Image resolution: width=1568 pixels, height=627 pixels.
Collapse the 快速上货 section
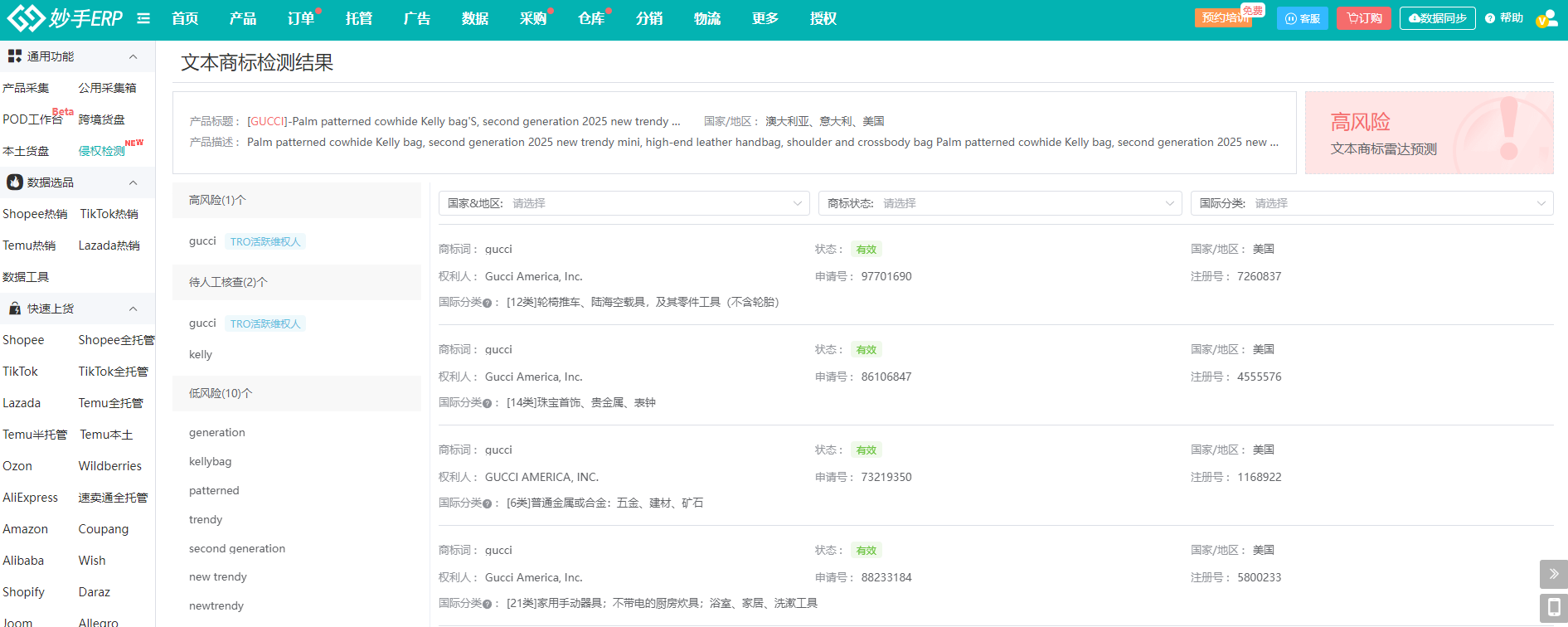[133, 309]
